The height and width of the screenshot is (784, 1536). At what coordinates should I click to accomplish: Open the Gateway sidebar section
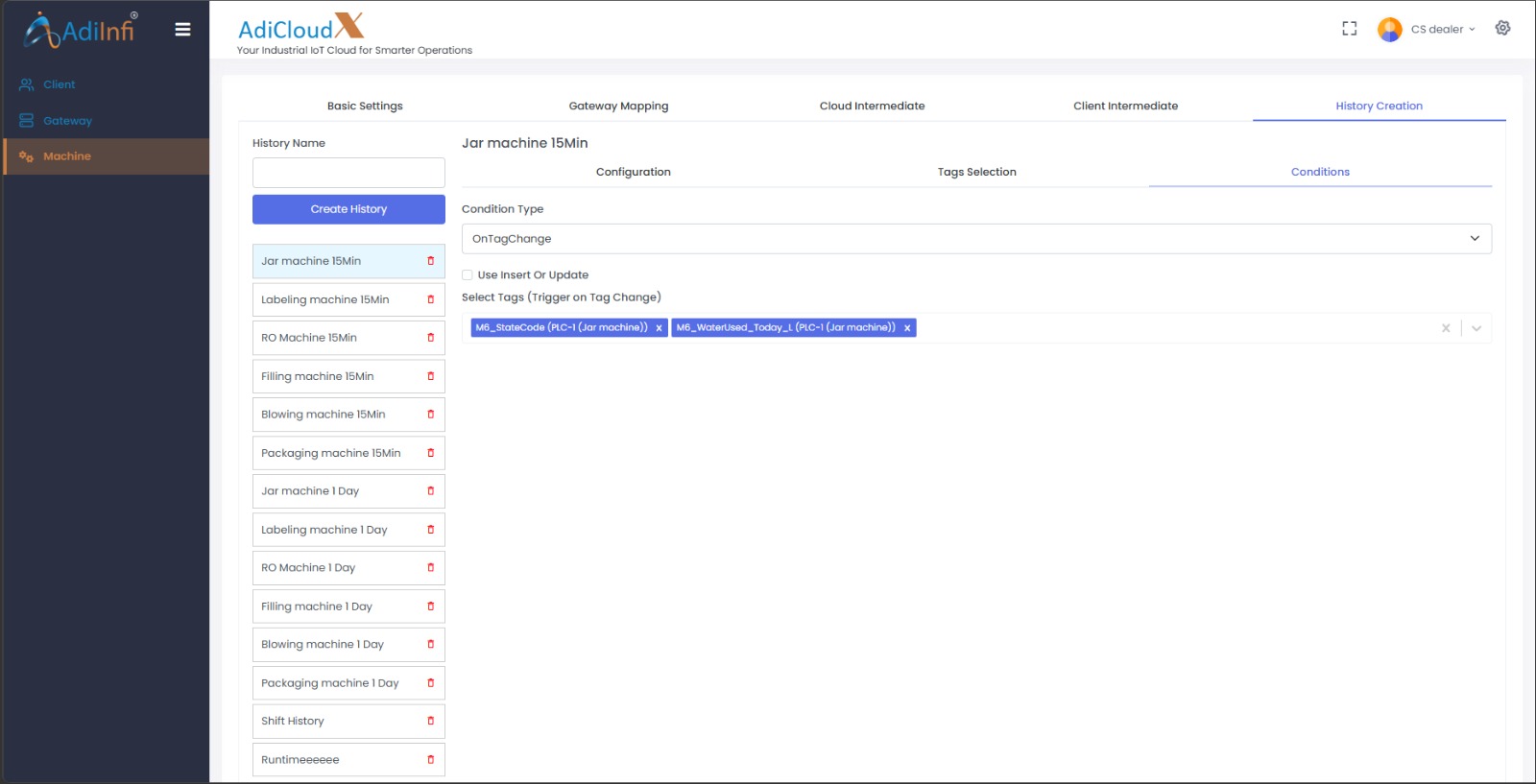[67, 121]
